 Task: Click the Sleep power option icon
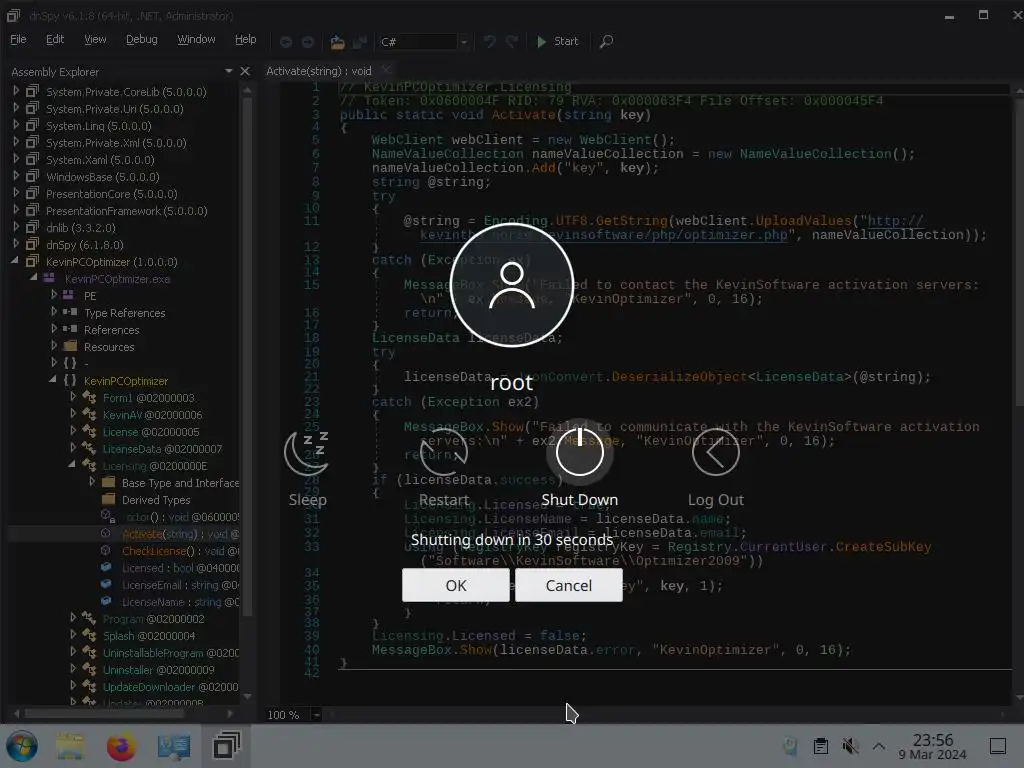(x=307, y=452)
